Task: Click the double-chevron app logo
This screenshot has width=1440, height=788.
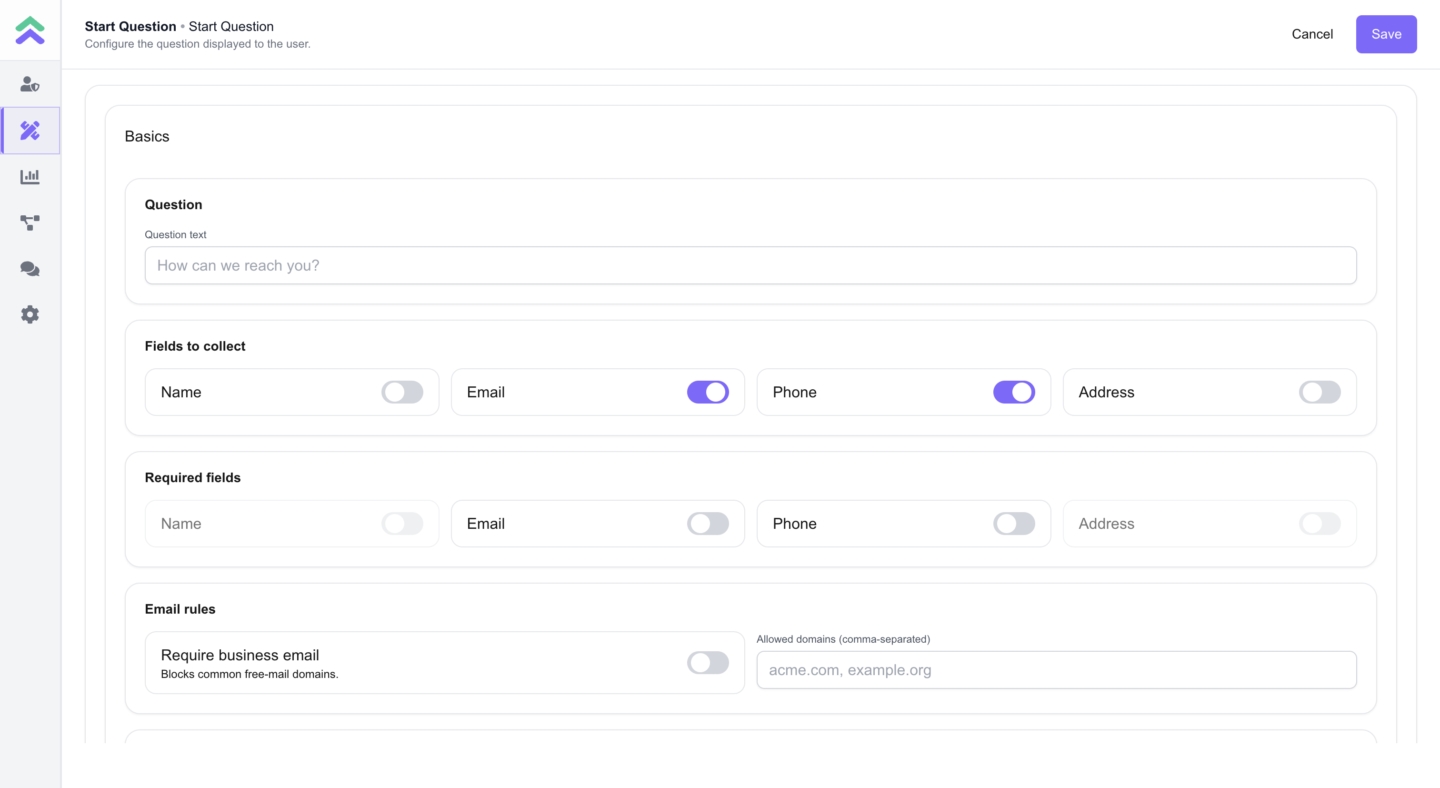Action: 30,31
